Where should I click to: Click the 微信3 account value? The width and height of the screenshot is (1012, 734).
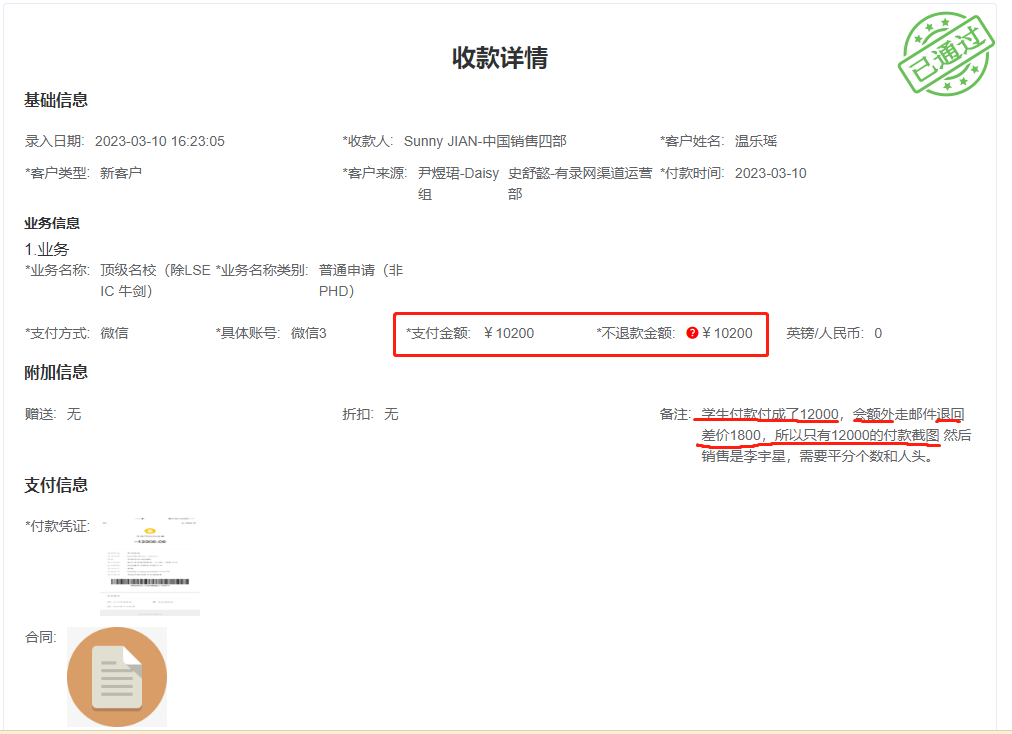[x=309, y=333]
